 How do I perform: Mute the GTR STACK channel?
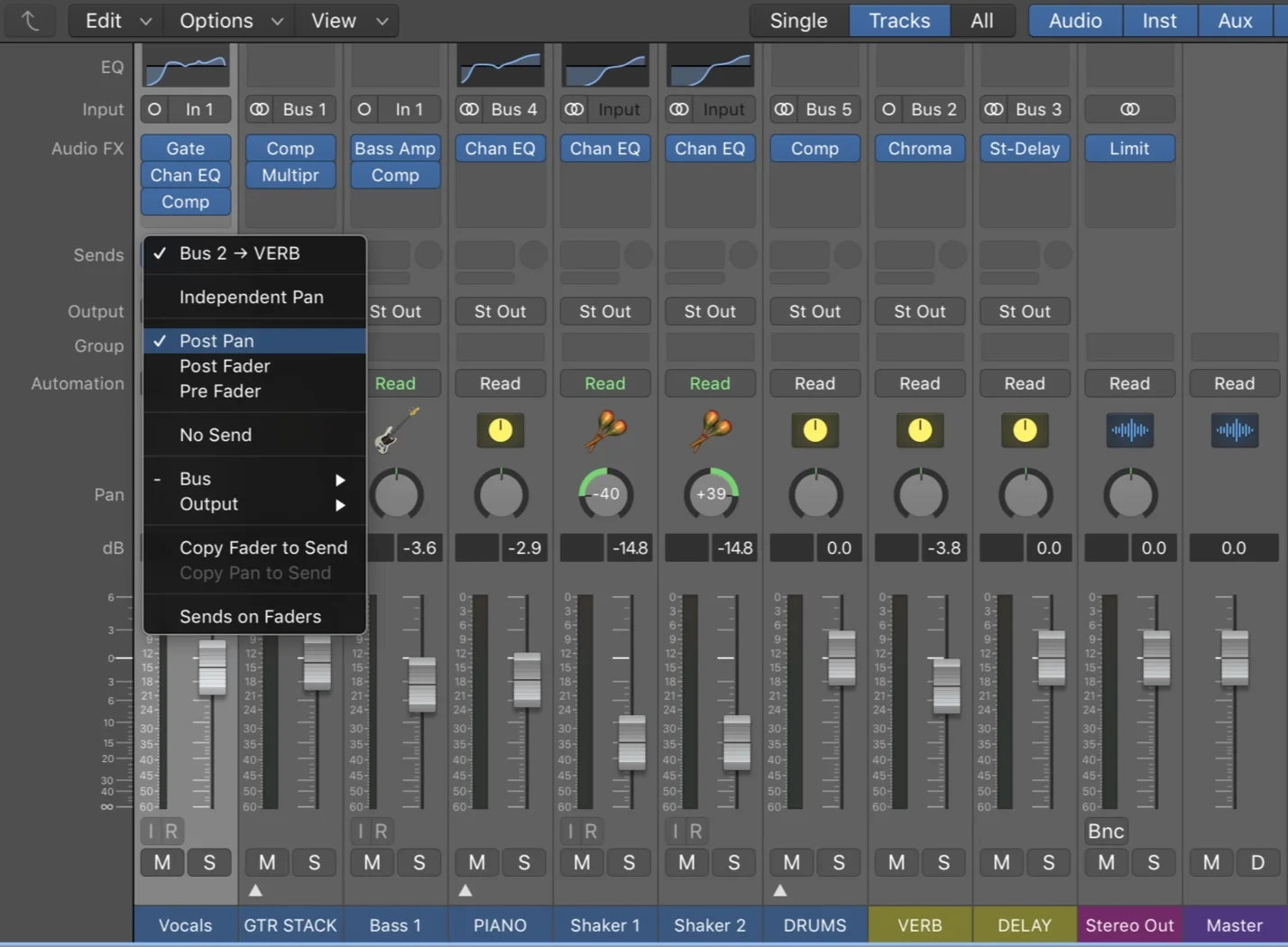267,862
